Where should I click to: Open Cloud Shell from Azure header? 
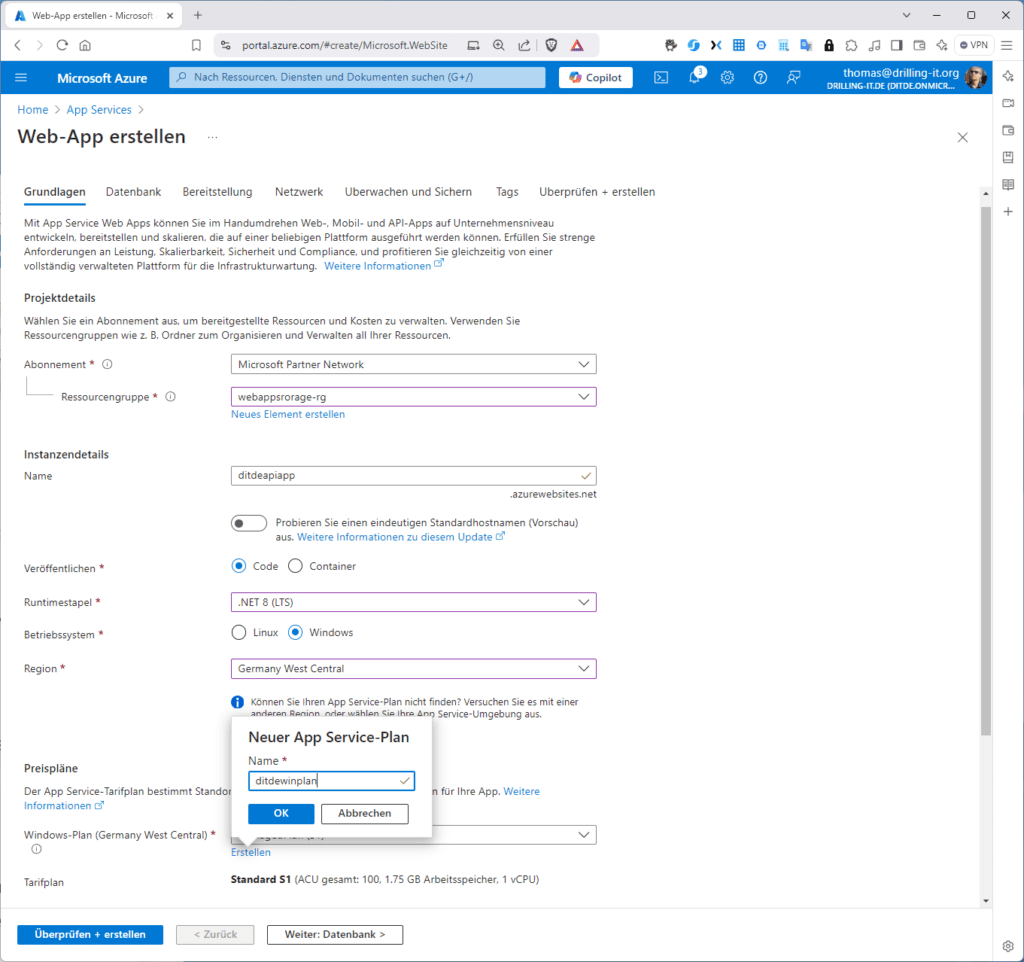point(661,78)
